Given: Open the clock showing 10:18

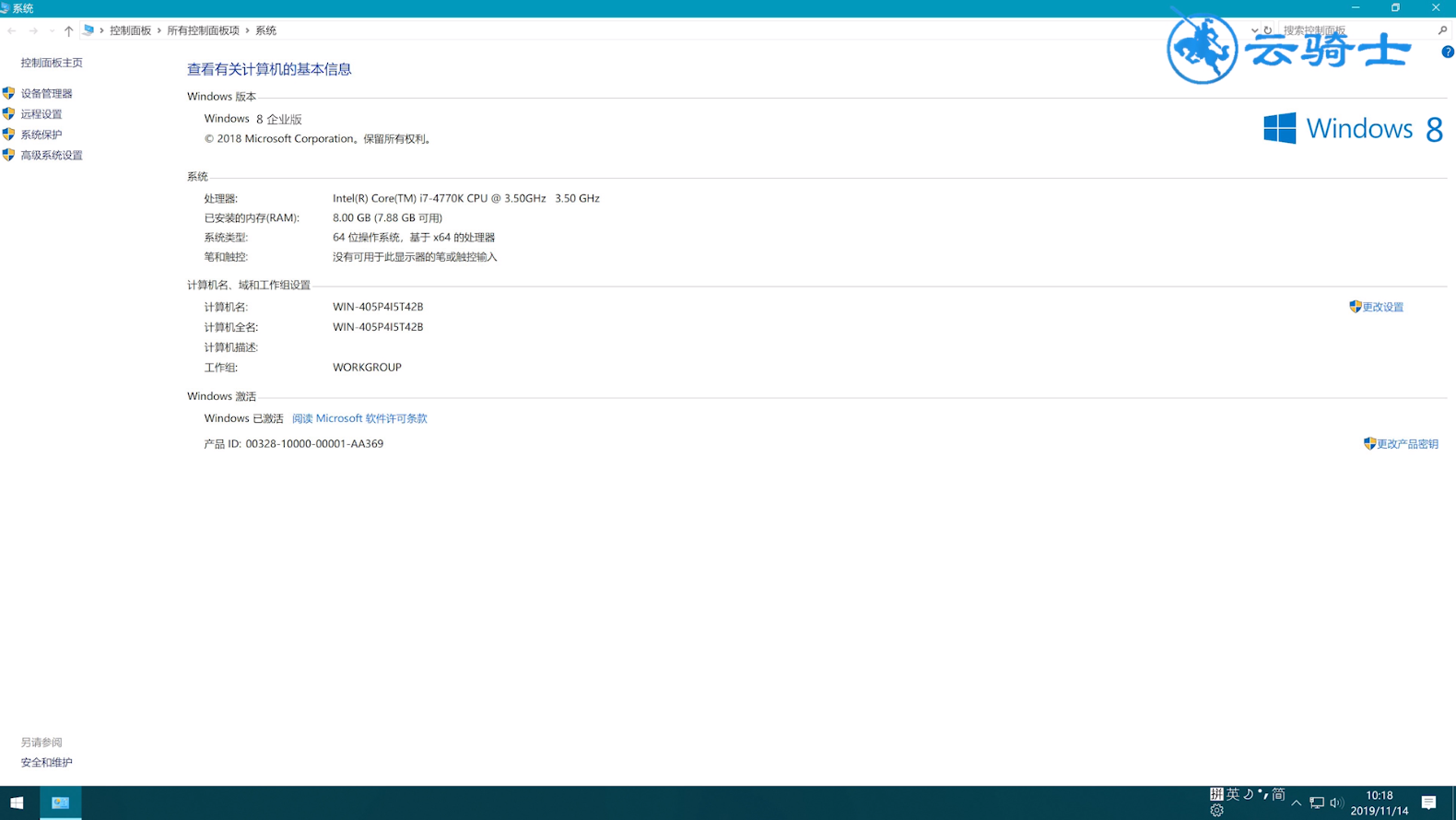Looking at the screenshot, I should (x=1380, y=802).
